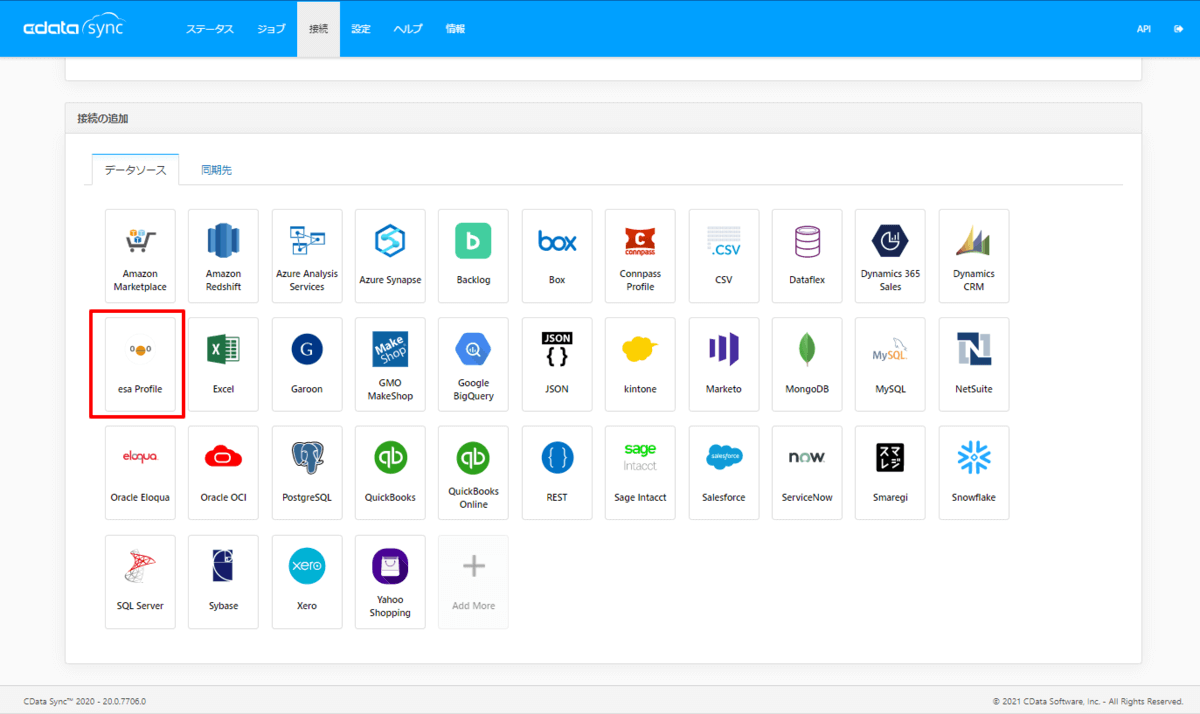Select the QuickBooks Online connector
The width and height of the screenshot is (1200, 714).
(x=473, y=473)
